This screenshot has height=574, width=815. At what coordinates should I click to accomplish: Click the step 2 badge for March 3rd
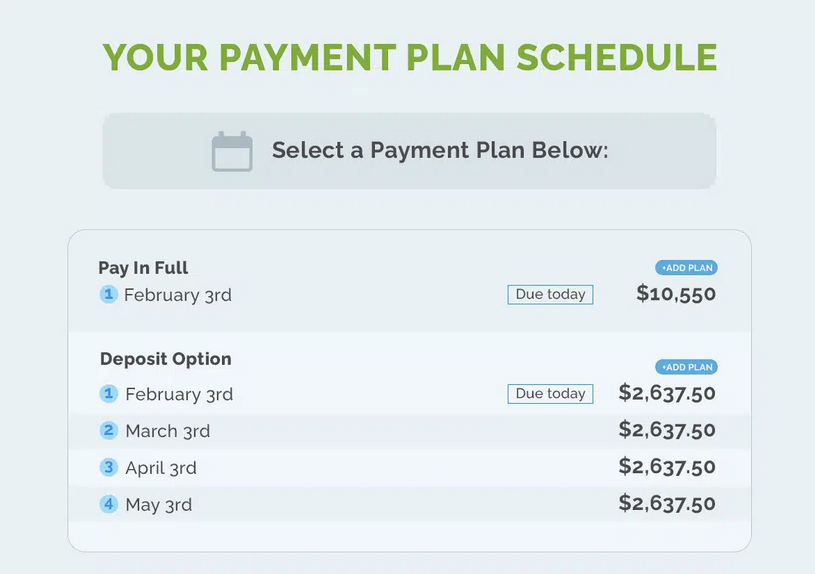tap(109, 431)
